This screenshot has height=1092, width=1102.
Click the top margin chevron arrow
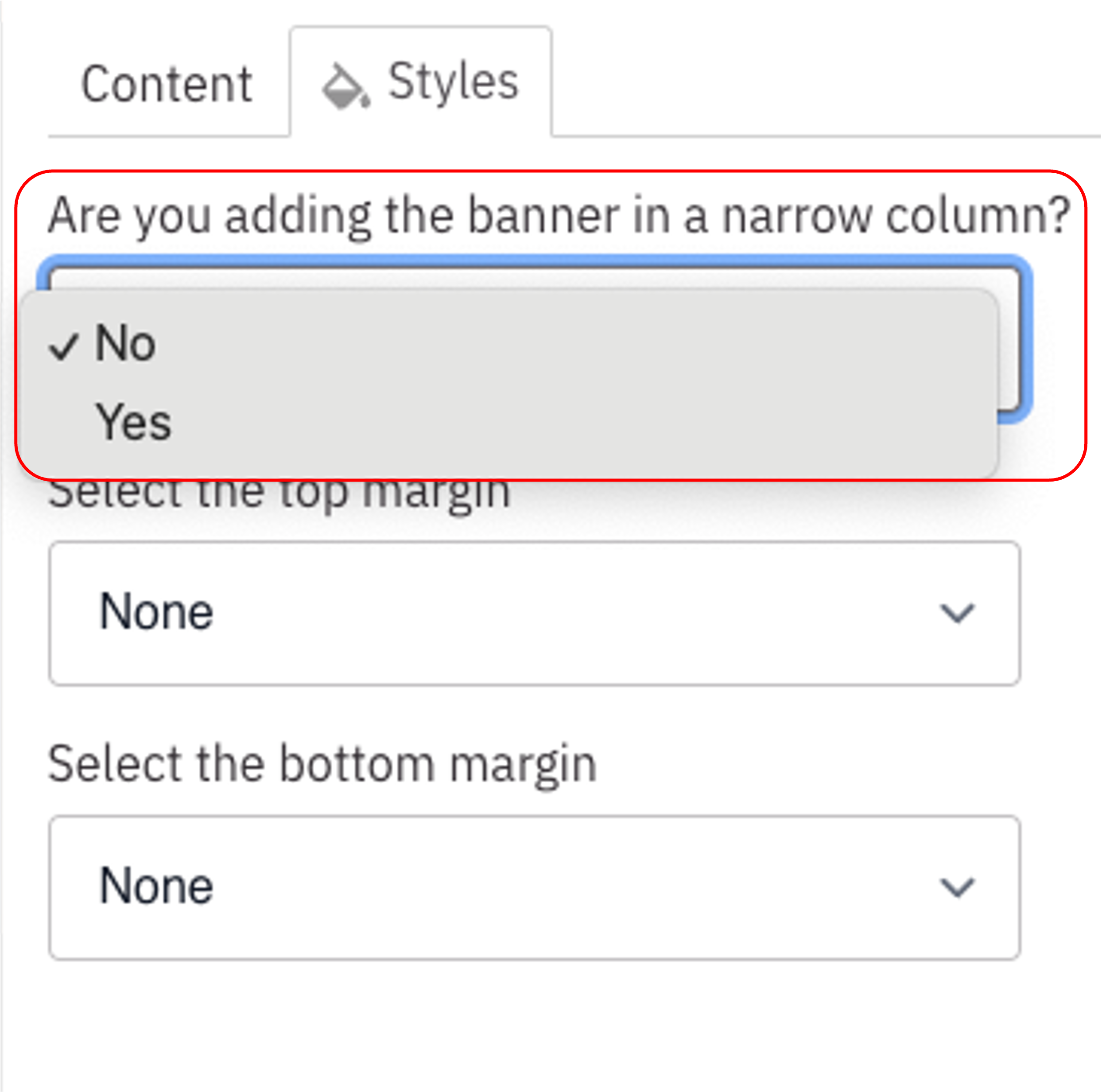[957, 613]
